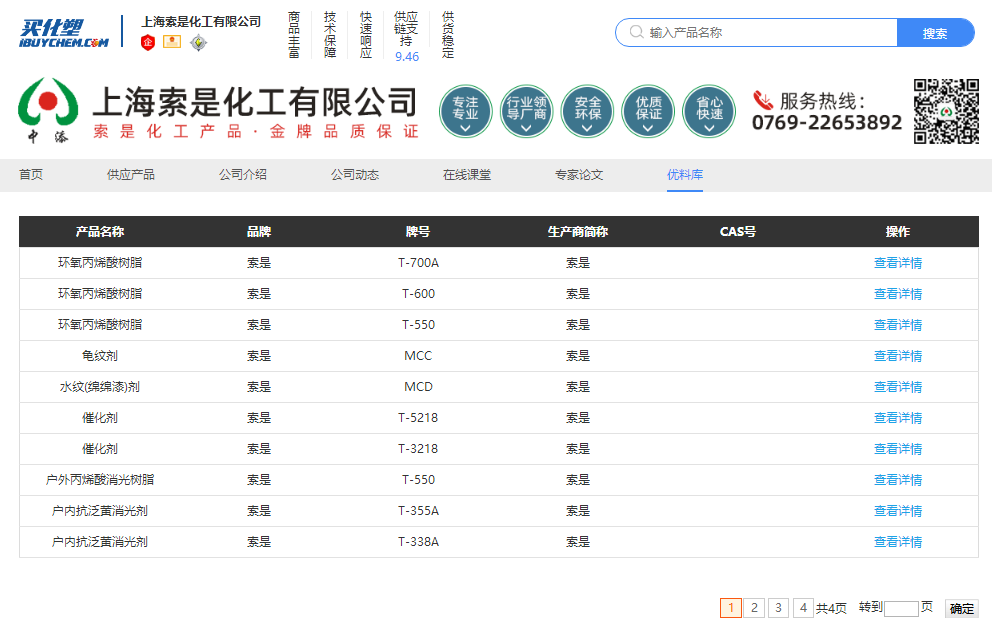Select the 优料库 tab
This screenshot has height=632, width=992.
(685, 175)
